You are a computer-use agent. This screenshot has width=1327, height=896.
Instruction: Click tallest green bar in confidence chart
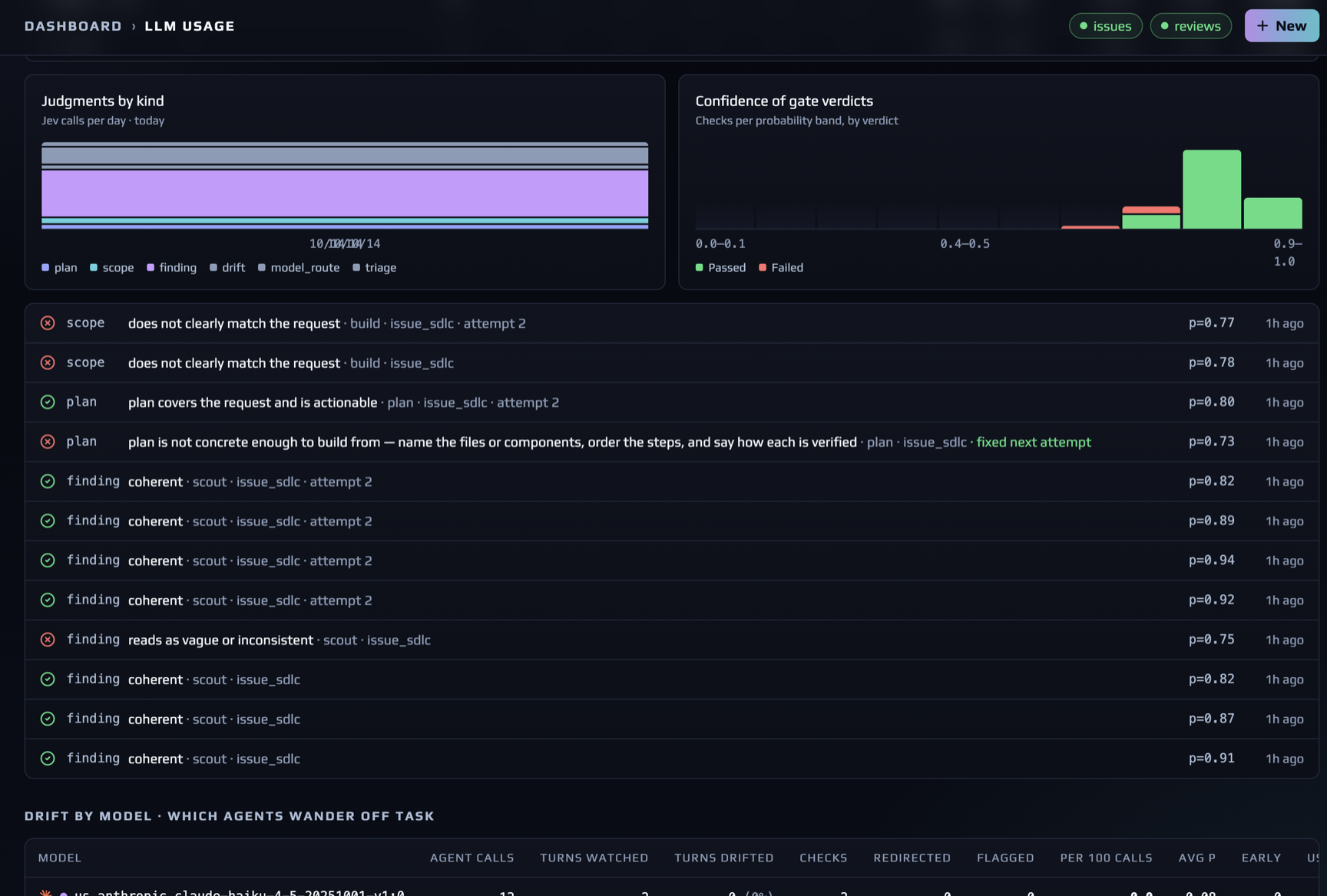click(x=1211, y=189)
